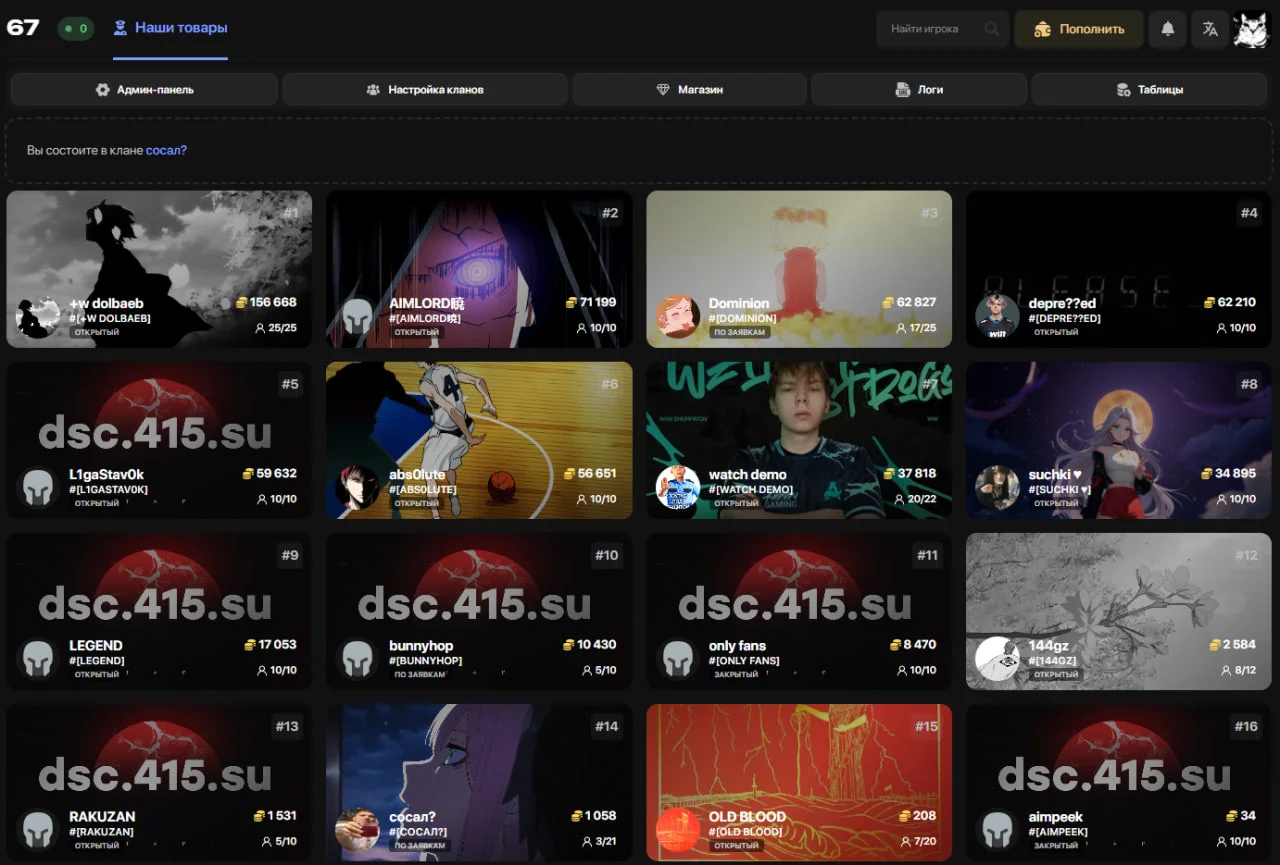This screenshot has width=1280, height=865.
Task: Click the 17/25 members count
Action: [x=917, y=328]
